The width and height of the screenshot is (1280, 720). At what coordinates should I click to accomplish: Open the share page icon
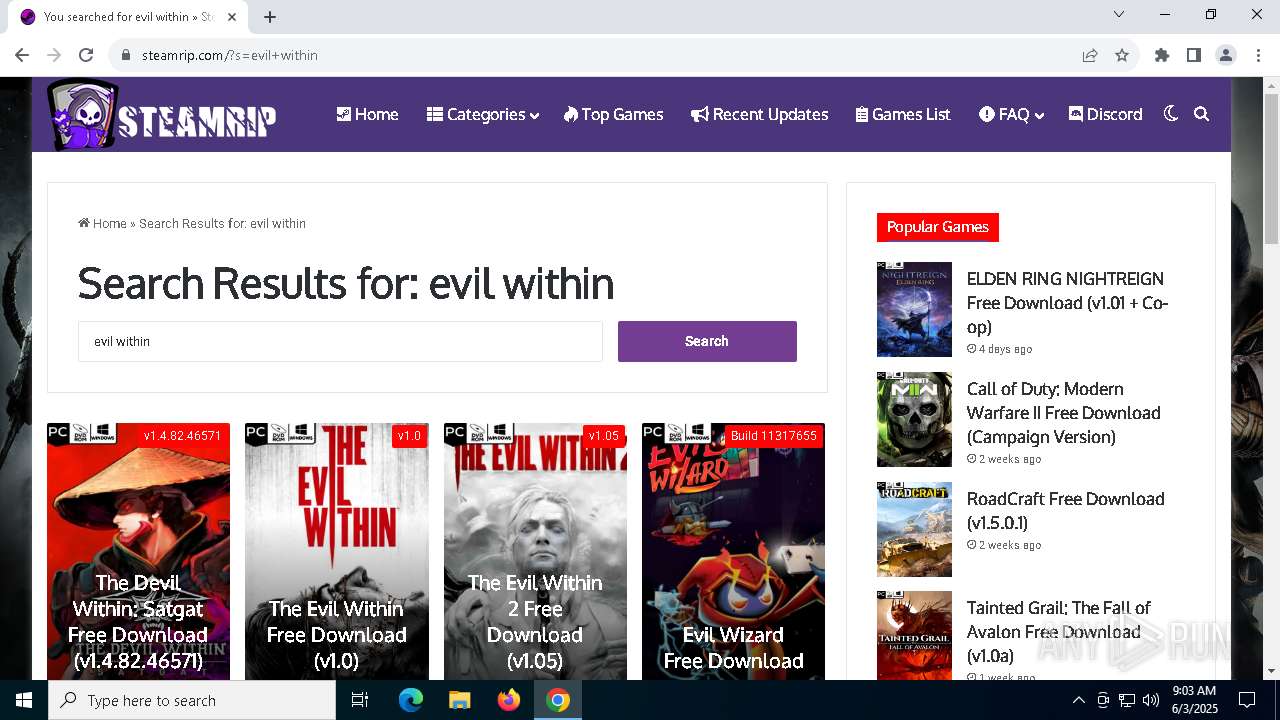click(x=1090, y=55)
